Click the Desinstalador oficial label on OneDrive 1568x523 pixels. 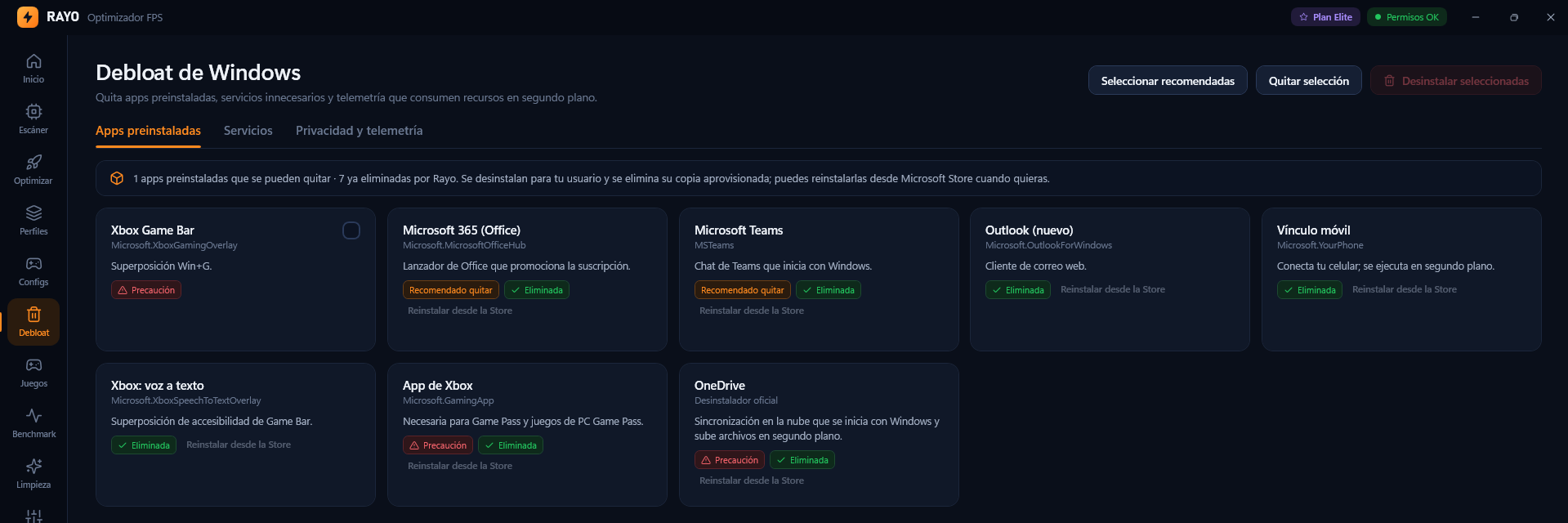[x=736, y=400]
